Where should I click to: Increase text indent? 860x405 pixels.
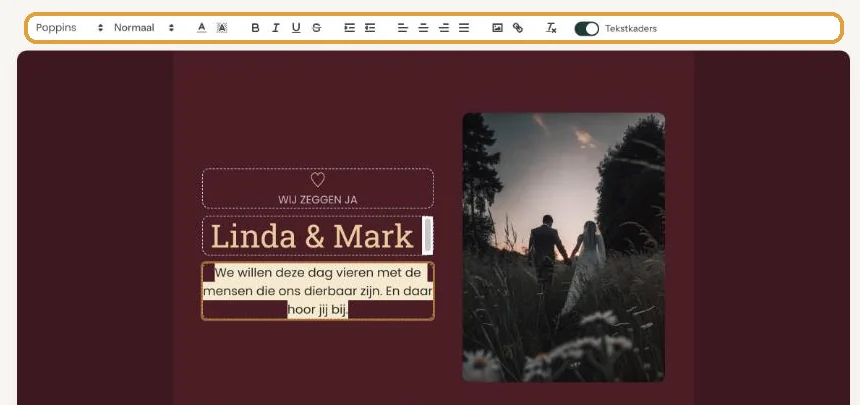pos(349,27)
